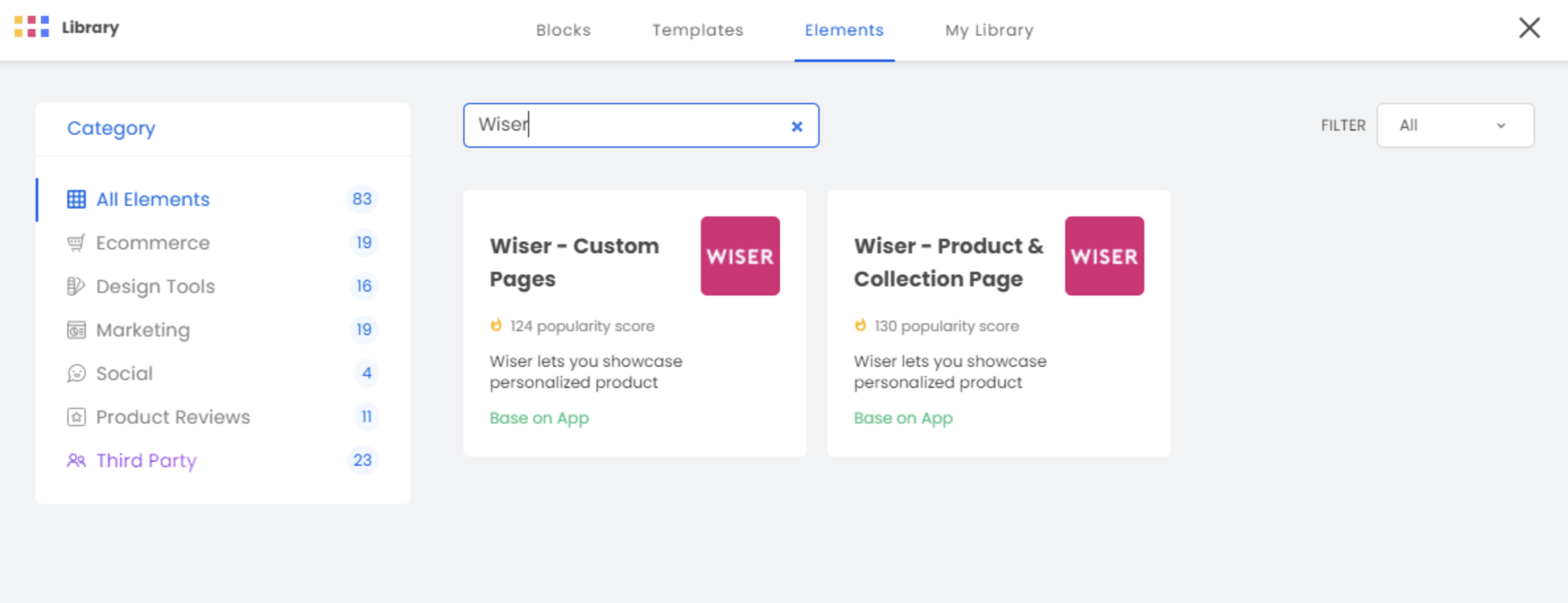The width and height of the screenshot is (1568, 603).
Task: Open the Wiser - Custom Pages element title
Action: tap(574, 263)
